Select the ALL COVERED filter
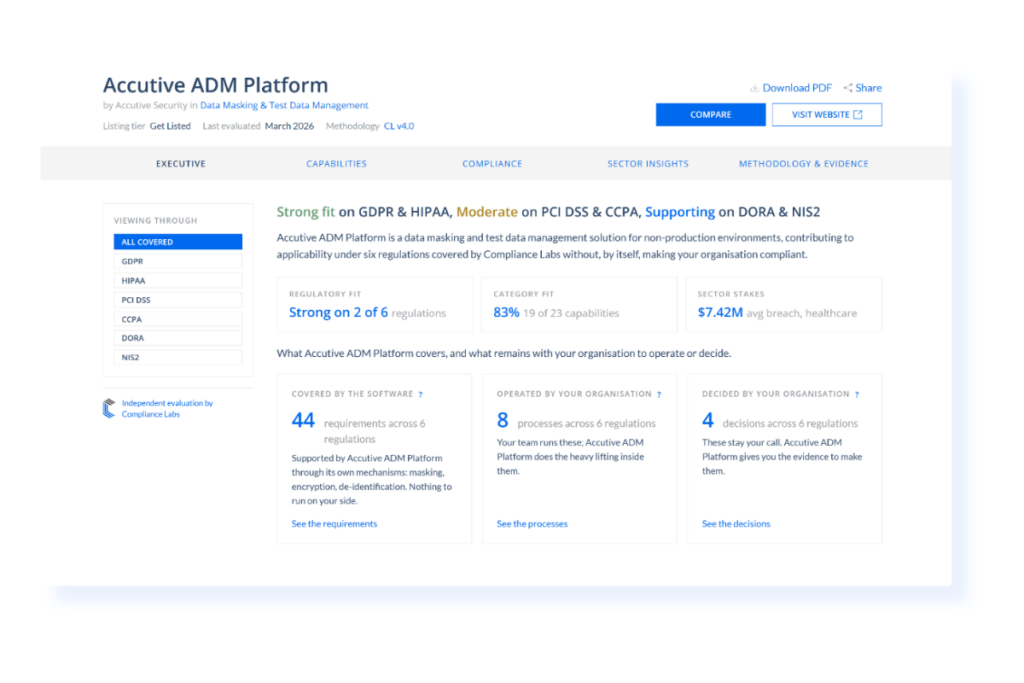 178,242
